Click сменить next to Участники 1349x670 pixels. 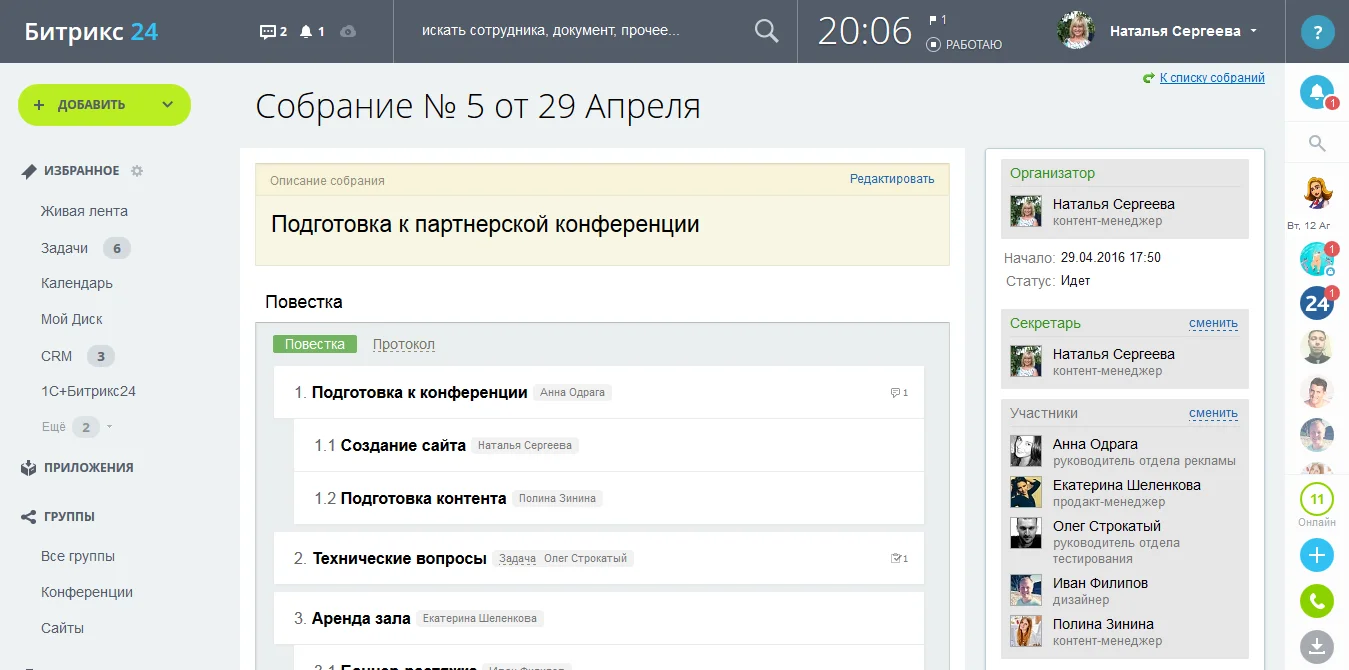coord(1212,413)
